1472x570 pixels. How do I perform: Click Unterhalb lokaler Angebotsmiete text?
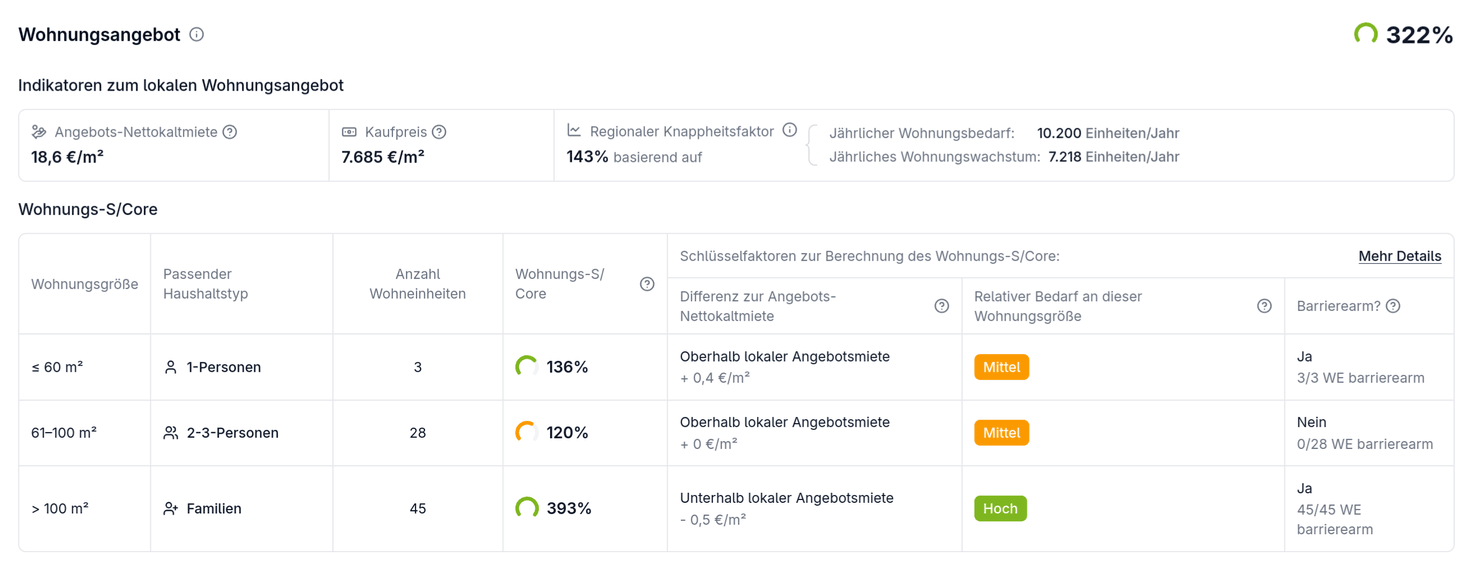(787, 498)
